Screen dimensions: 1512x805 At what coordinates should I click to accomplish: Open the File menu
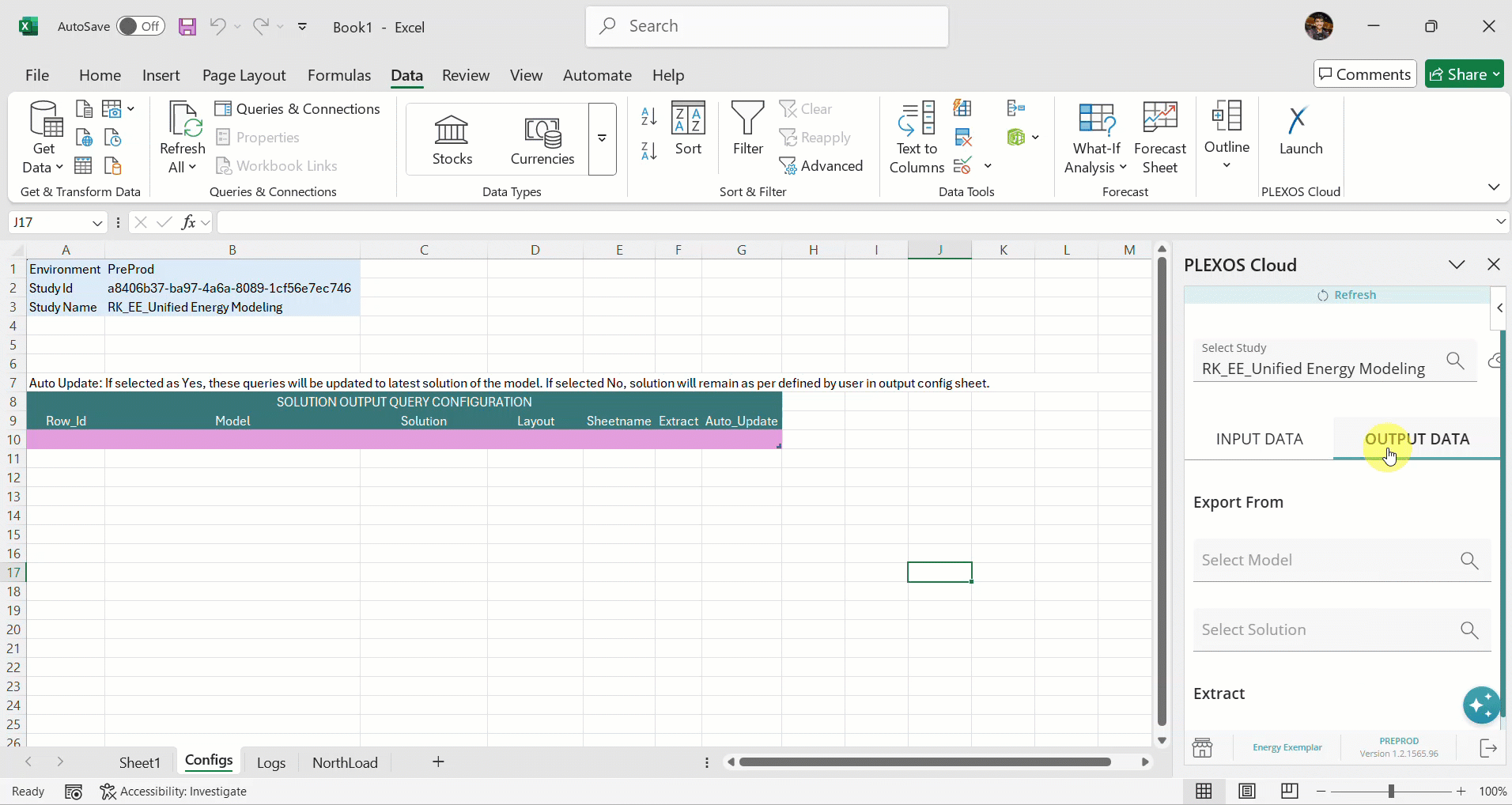(x=37, y=75)
